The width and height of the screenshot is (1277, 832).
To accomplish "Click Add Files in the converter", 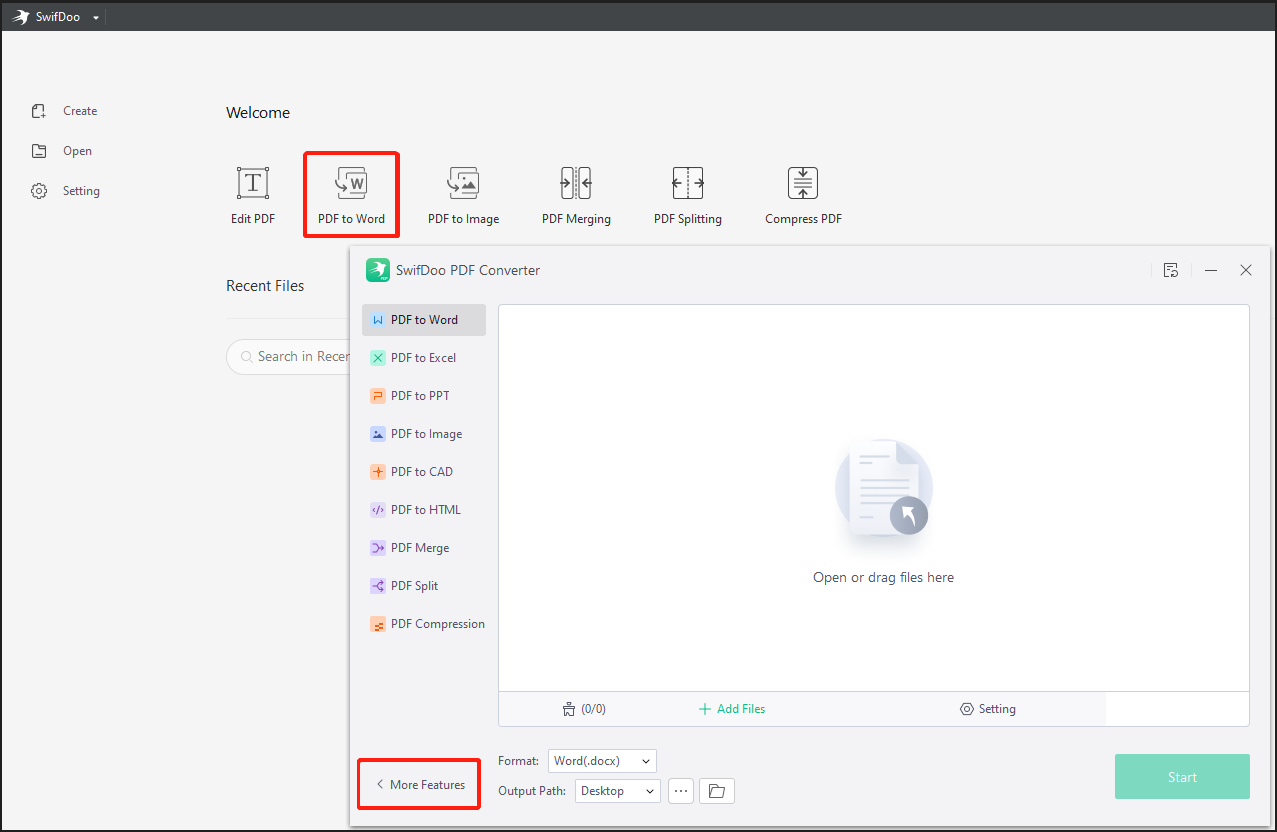I will [732, 709].
